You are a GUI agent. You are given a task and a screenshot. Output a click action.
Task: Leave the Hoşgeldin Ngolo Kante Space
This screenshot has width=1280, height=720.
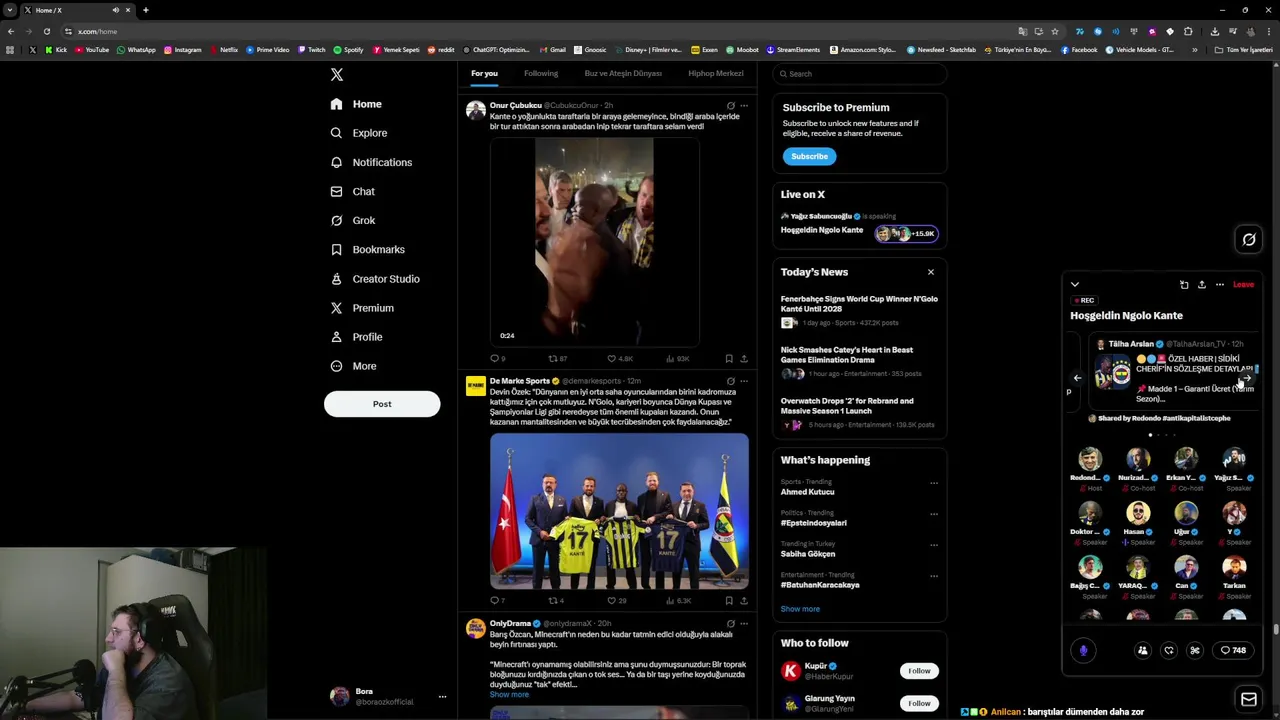coord(1243,285)
